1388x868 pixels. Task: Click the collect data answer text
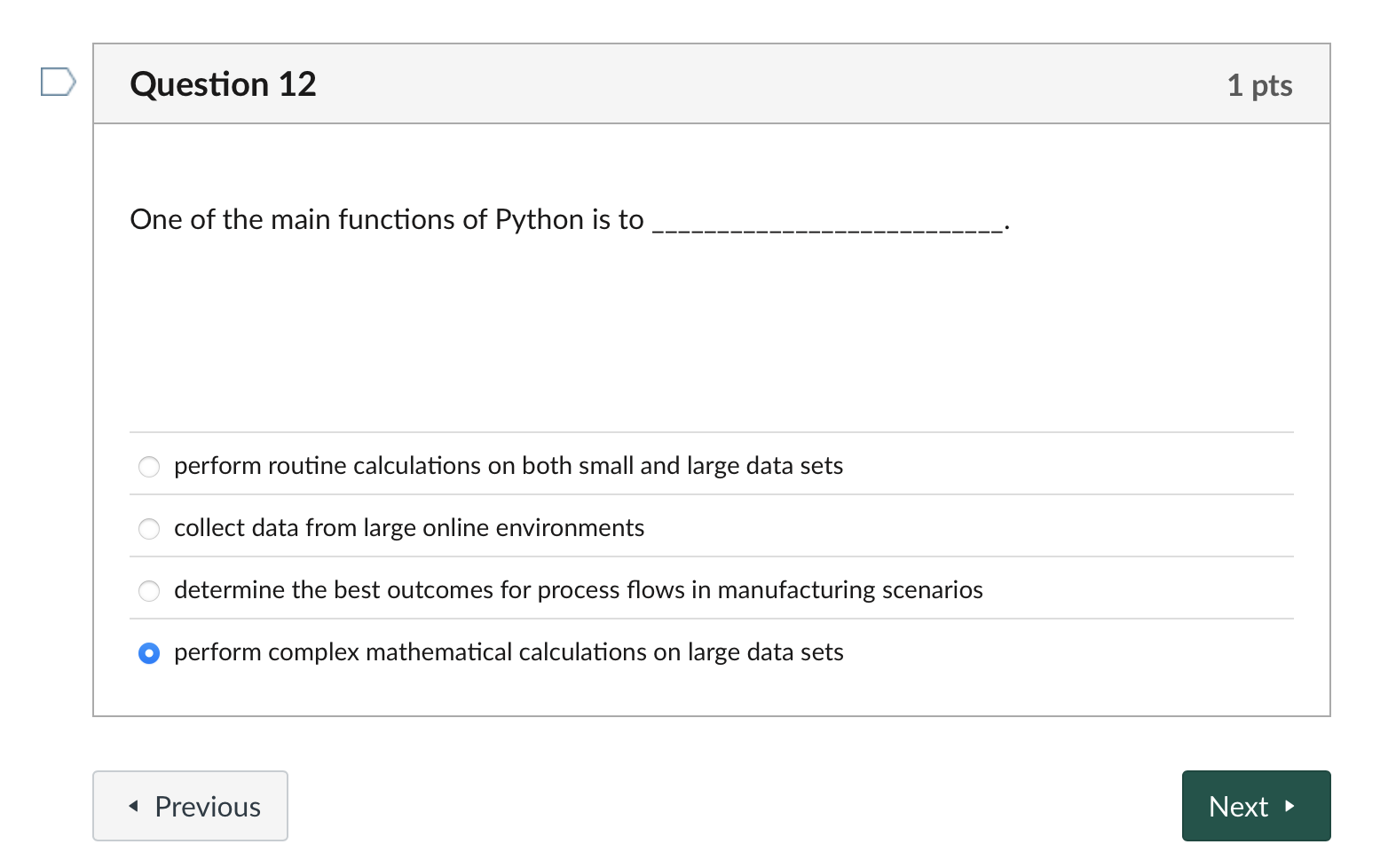(x=409, y=527)
